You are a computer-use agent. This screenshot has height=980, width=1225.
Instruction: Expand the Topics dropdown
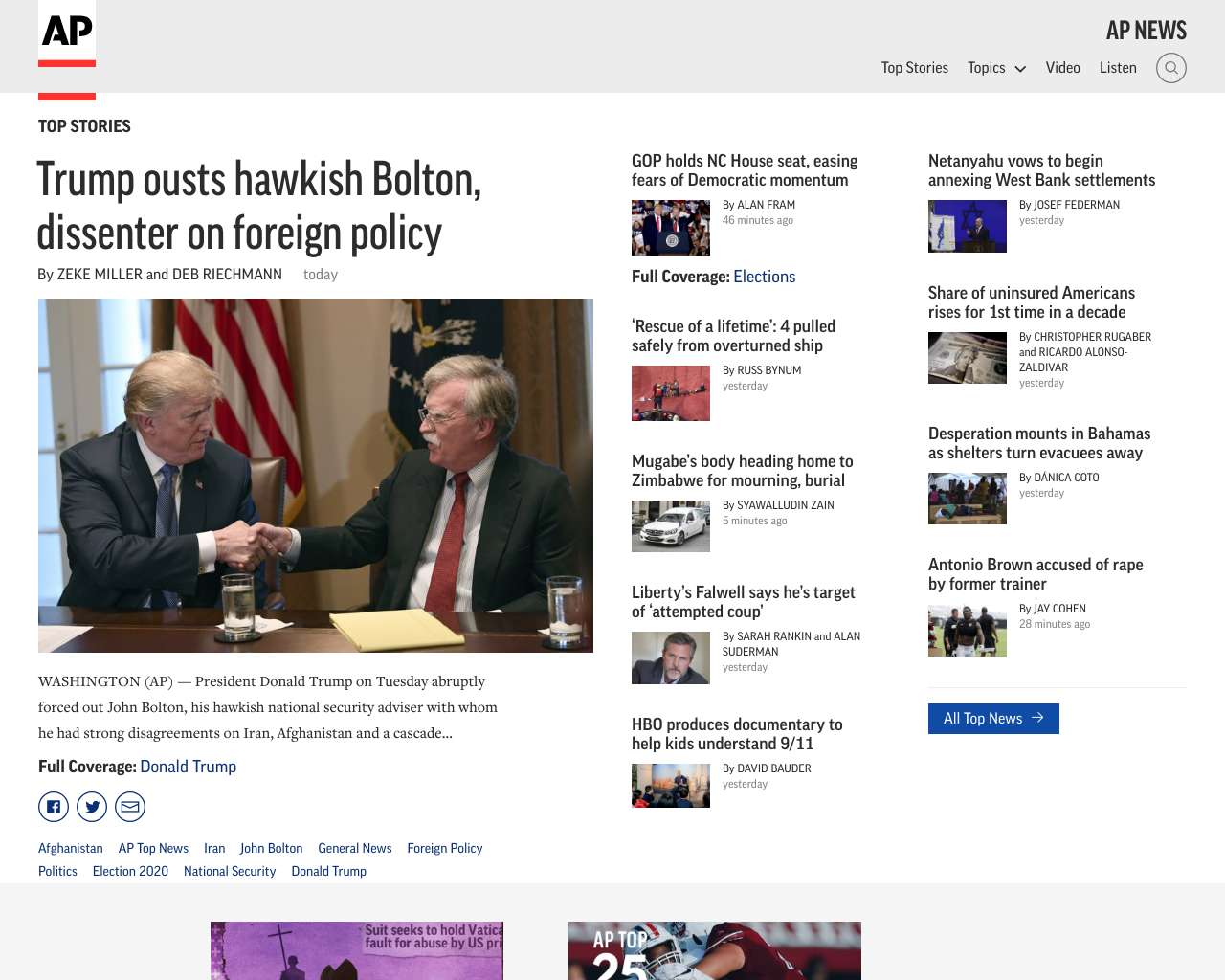pos(996,68)
